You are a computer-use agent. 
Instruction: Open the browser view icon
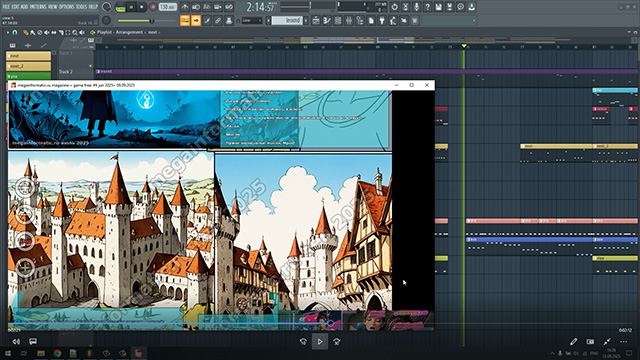coord(360,20)
